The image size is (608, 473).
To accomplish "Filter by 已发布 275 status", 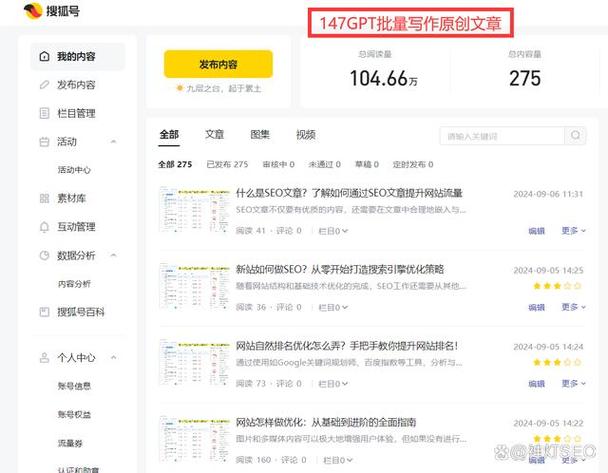I will click(x=227, y=164).
